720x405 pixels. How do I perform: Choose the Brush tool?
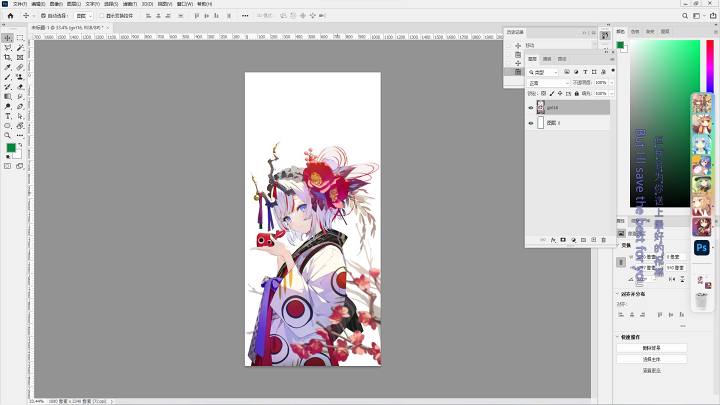[8, 77]
